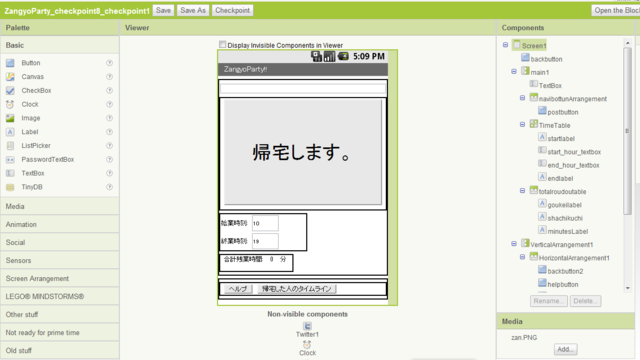Open help for the TextBox component
Screen dimensions: 640x360
point(109,173)
